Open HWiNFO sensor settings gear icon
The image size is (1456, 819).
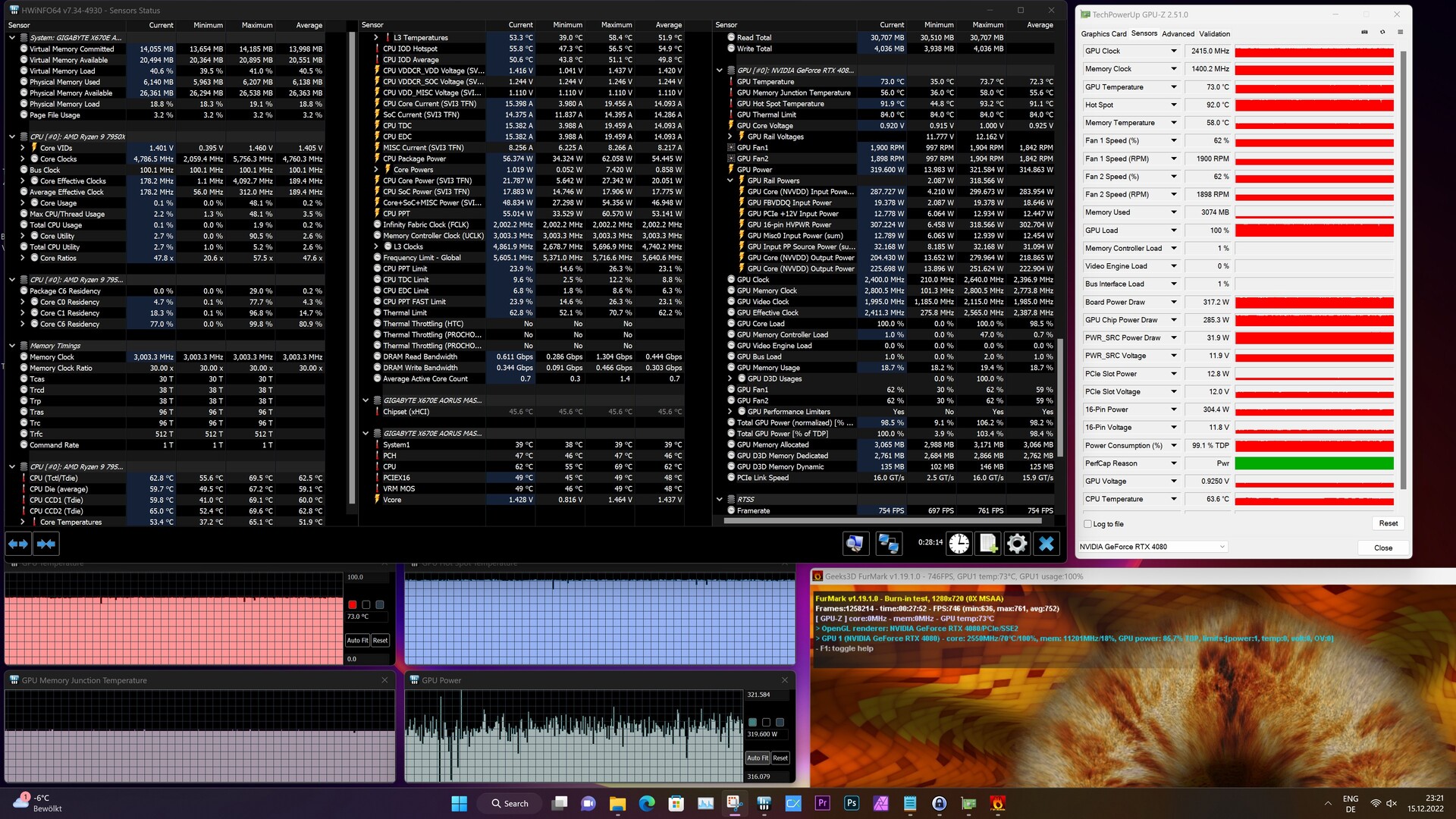pos(1017,543)
